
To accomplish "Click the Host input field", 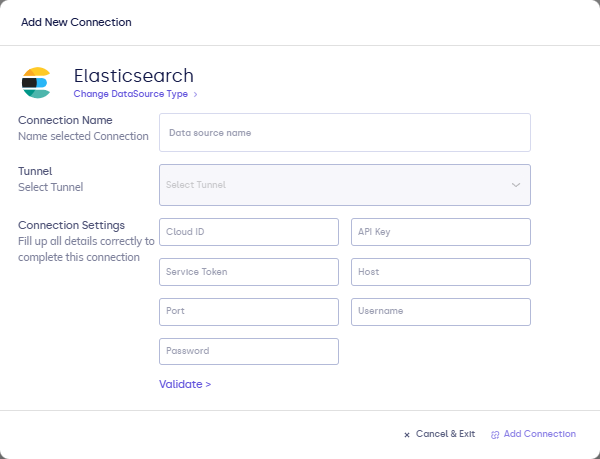I will (x=441, y=272).
